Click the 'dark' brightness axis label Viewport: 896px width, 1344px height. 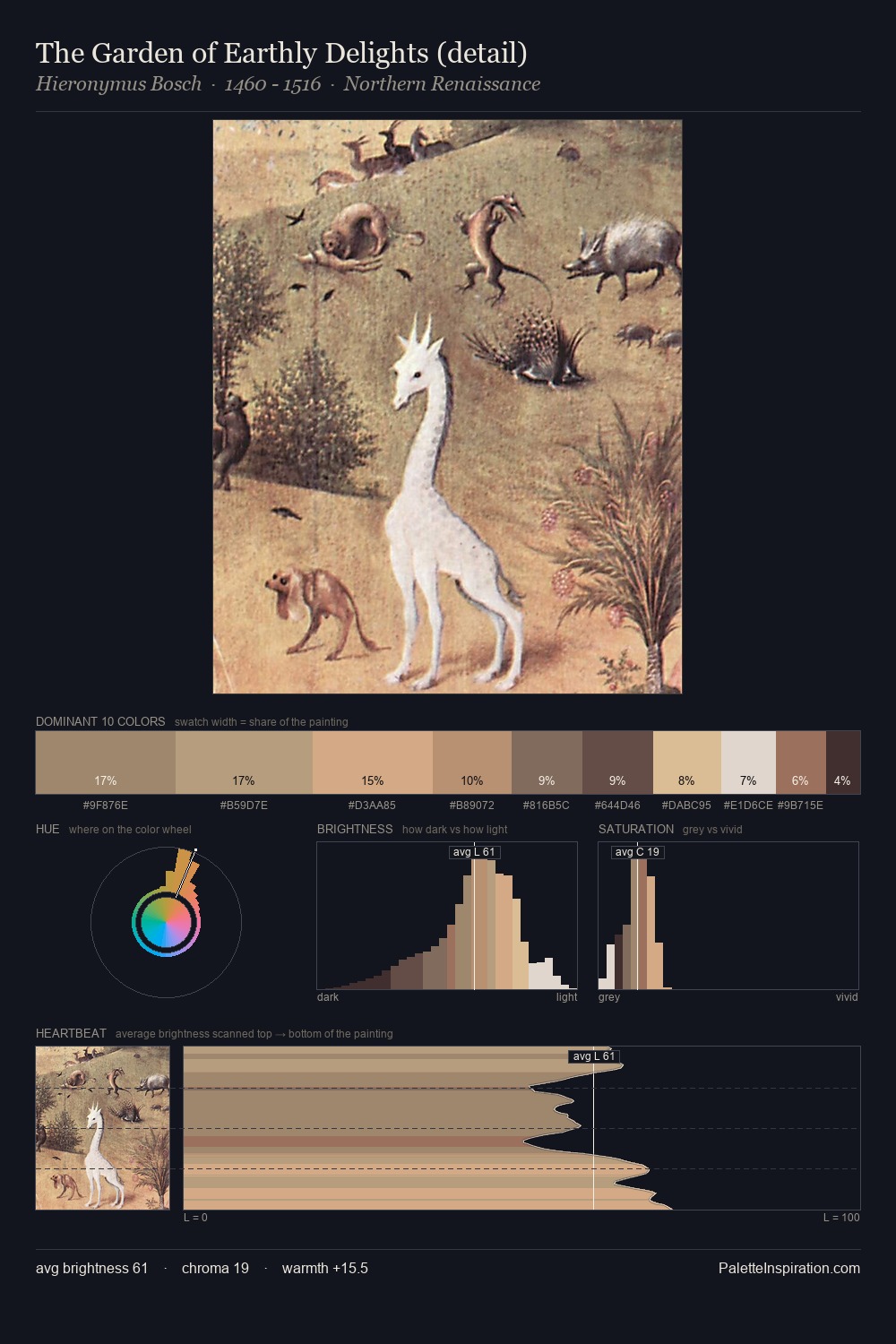pyautogui.click(x=328, y=997)
